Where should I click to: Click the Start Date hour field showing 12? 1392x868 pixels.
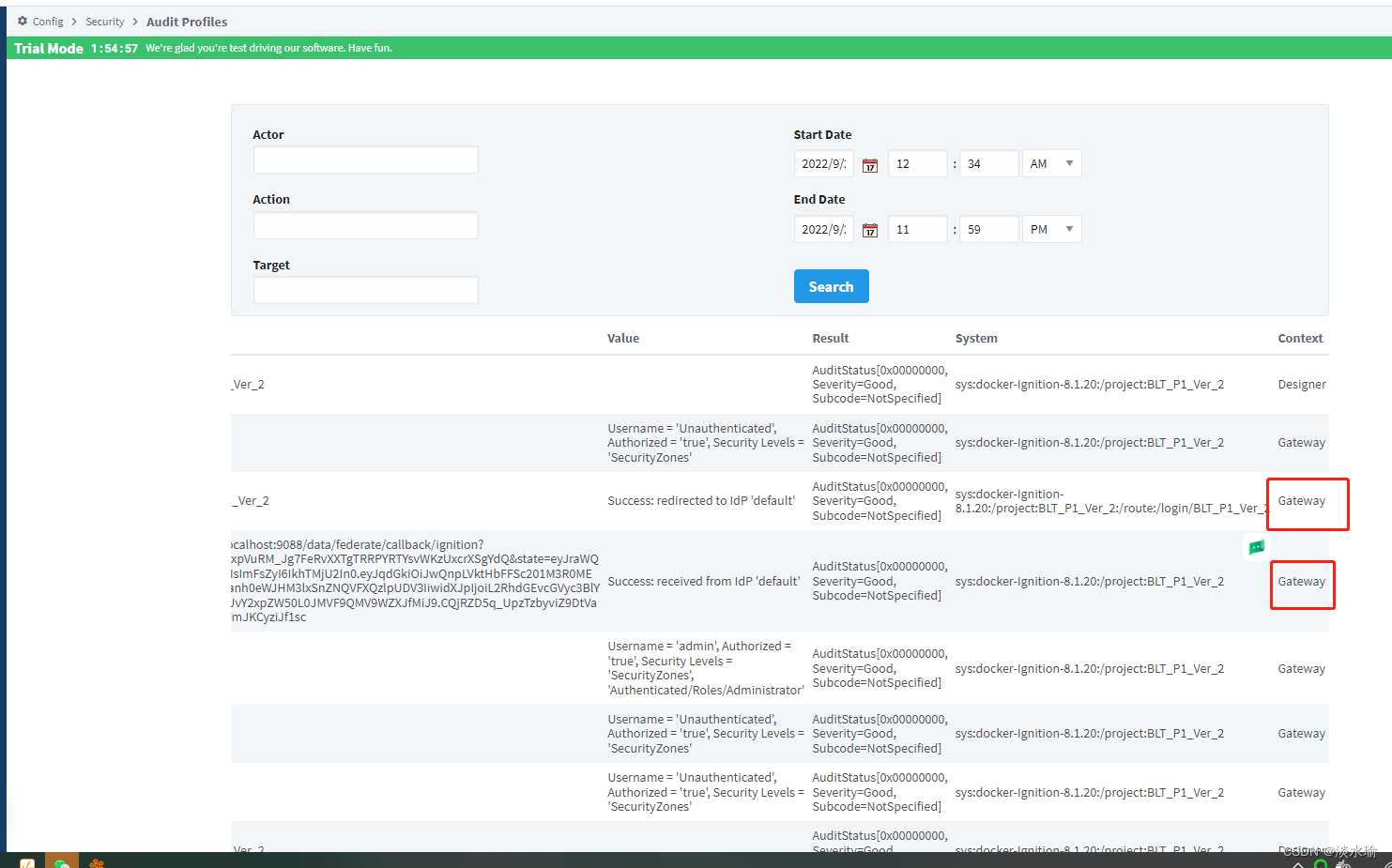[917, 163]
